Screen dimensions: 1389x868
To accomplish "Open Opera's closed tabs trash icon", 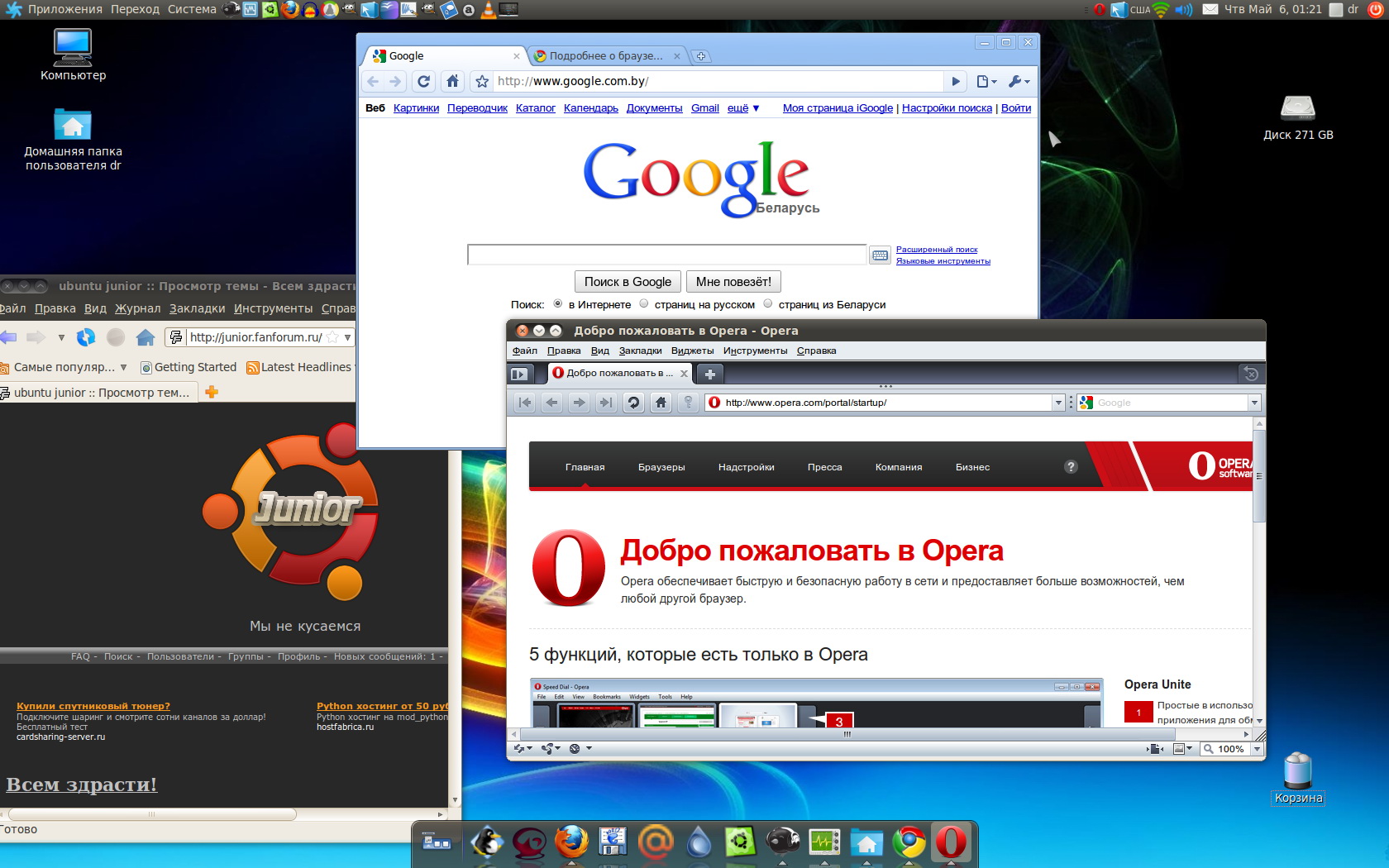I will point(1251,374).
